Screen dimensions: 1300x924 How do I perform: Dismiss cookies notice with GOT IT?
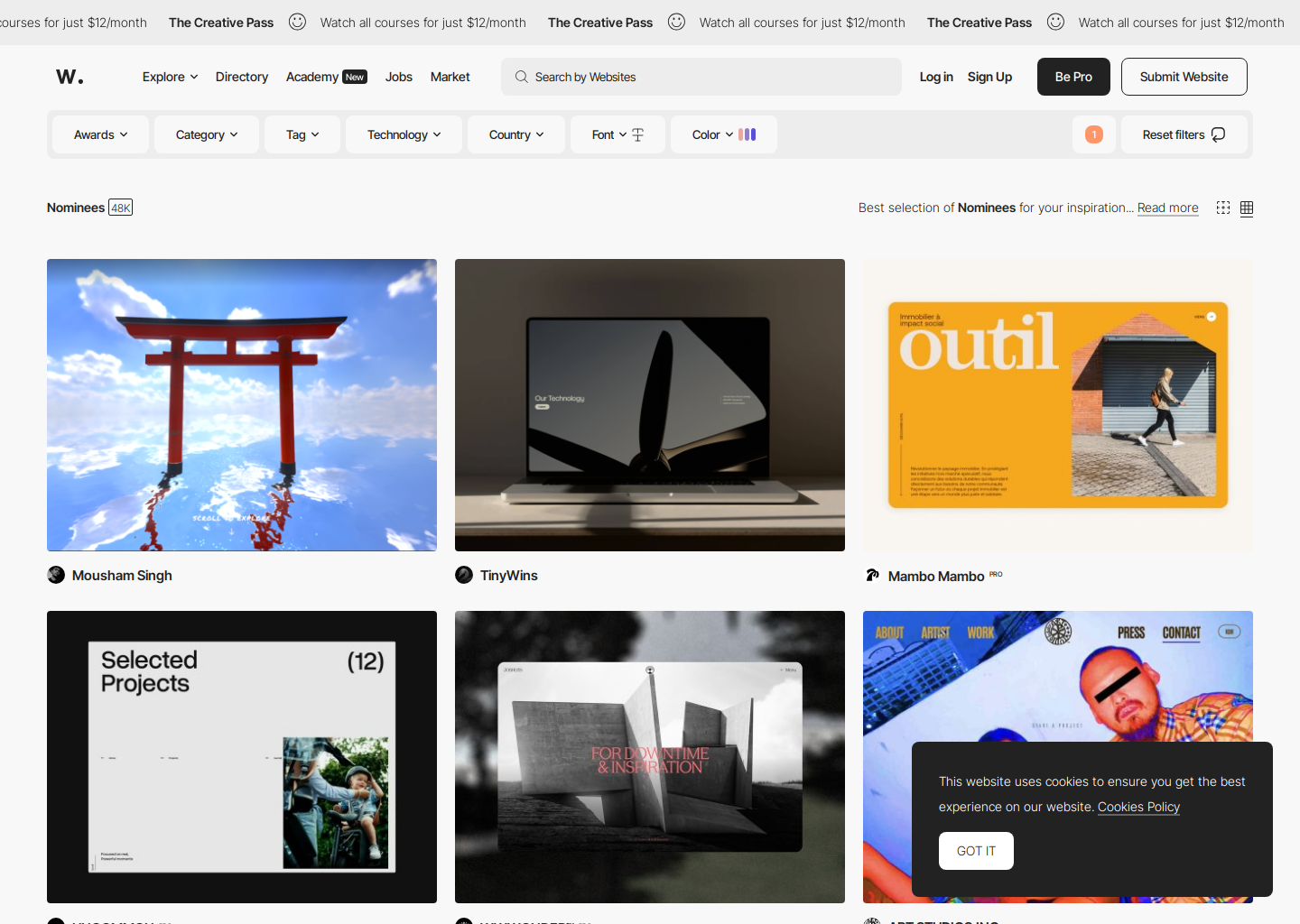975,850
